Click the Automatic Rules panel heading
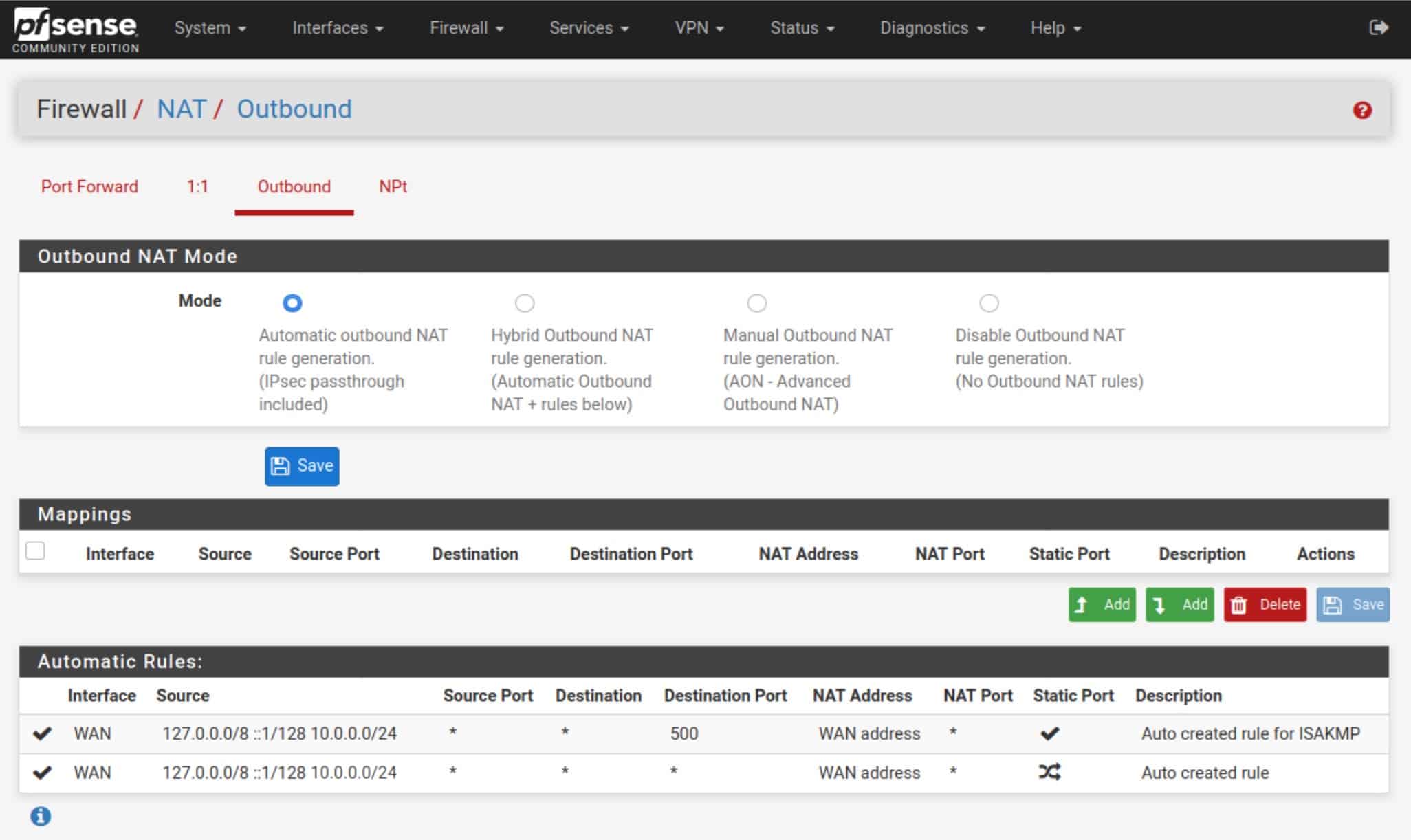The height and width of the screenshot is (840, 1411). click(120, 661)
